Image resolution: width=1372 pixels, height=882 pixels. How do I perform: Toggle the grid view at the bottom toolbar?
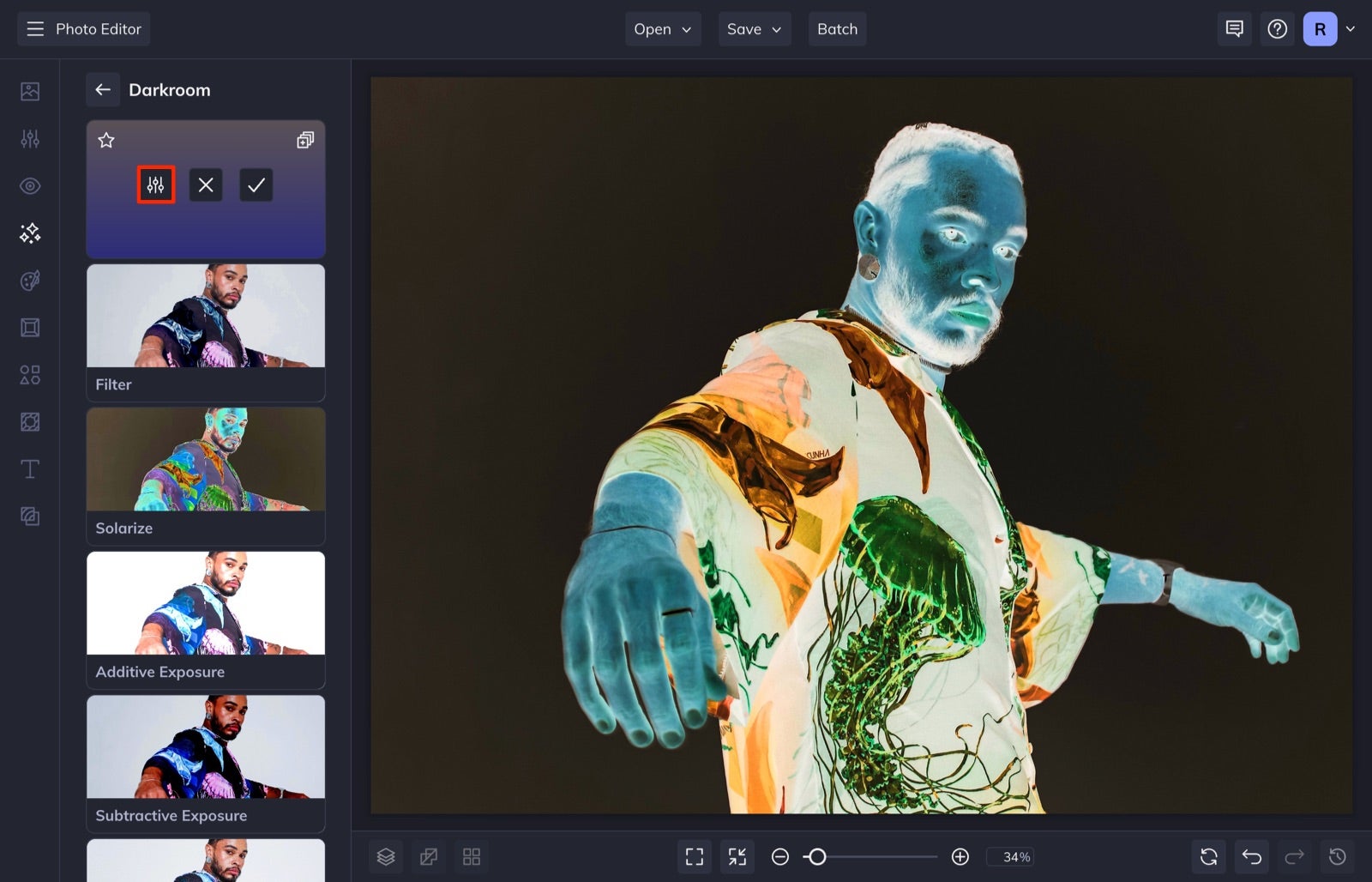pos(471,856)
